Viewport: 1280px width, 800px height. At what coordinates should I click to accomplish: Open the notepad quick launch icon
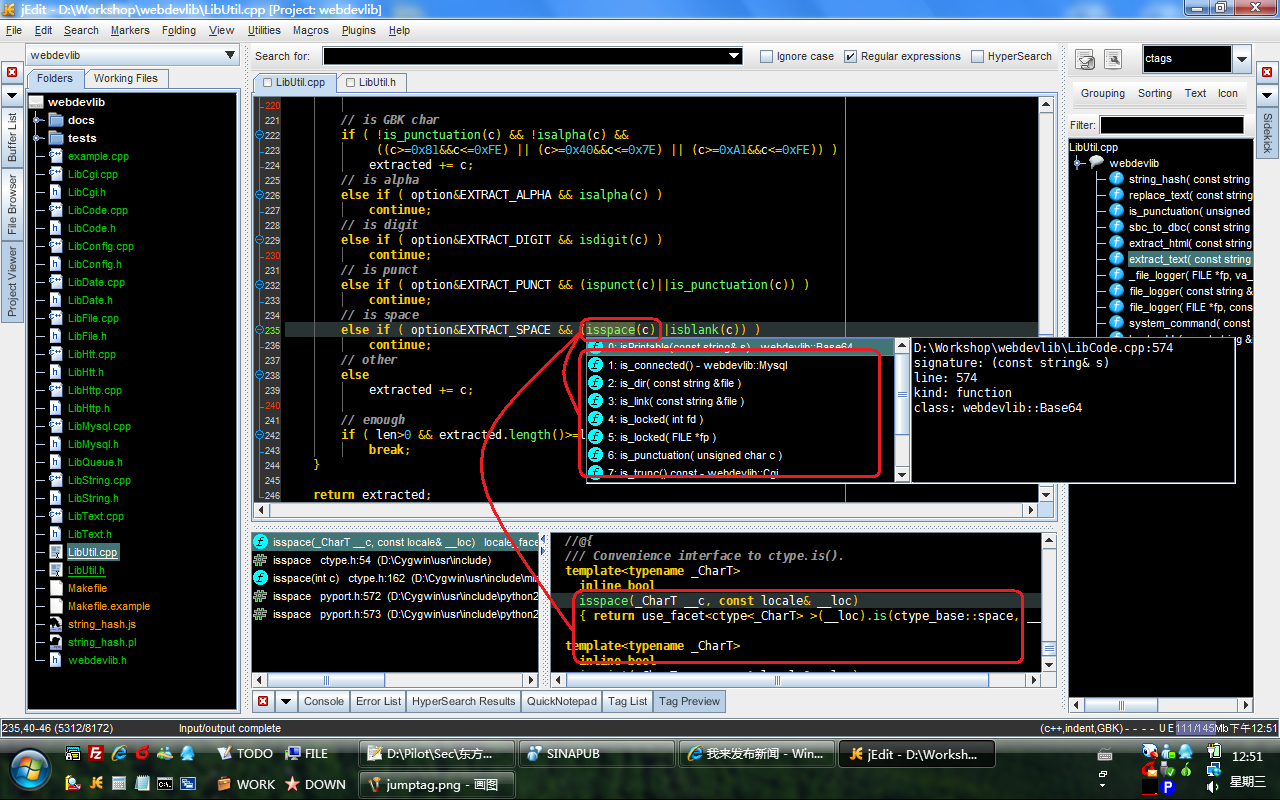[x=142, y=784]
